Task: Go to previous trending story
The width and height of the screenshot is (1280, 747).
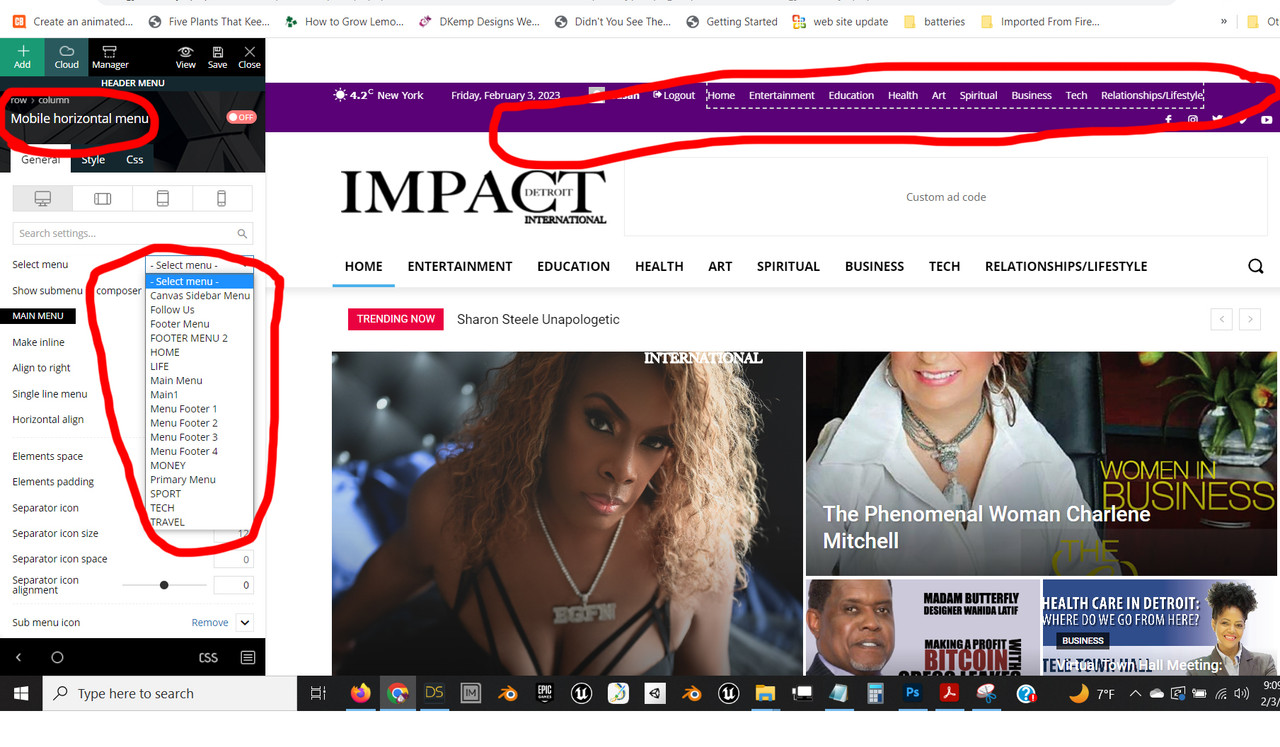Action: 1221,319
